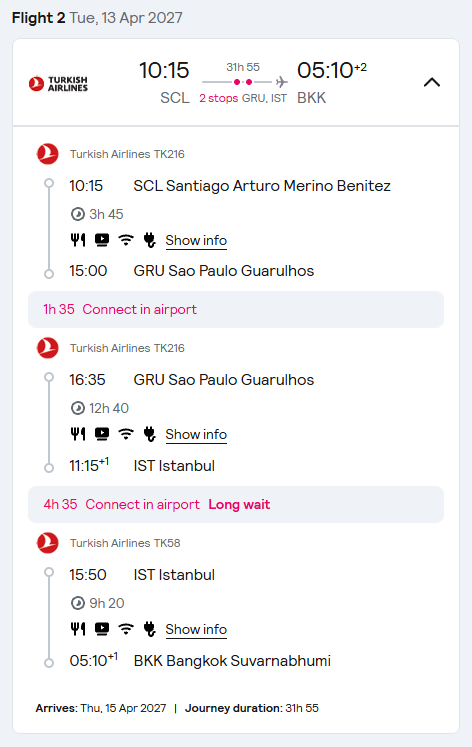The width and height of the screenshot is (472, 747).
Task: Click Turkish Airlines TK216 logo for GRU segment
Action: 48,348
